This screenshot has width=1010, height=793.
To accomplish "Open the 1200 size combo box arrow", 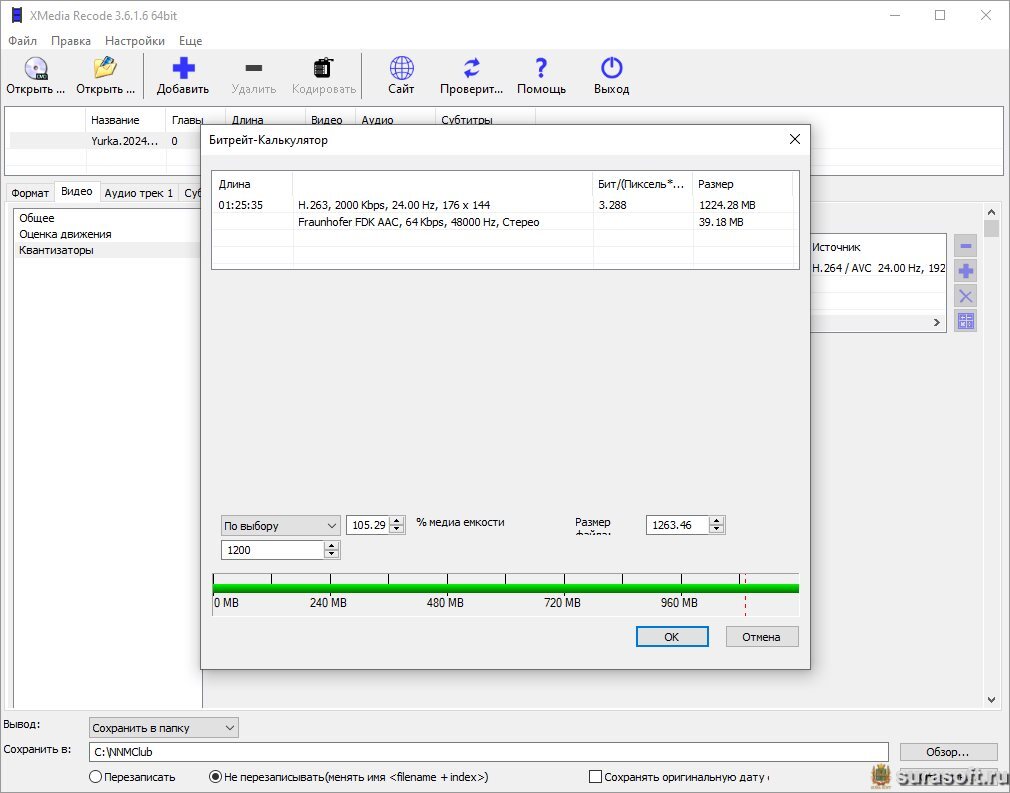I will click(332, 550).
